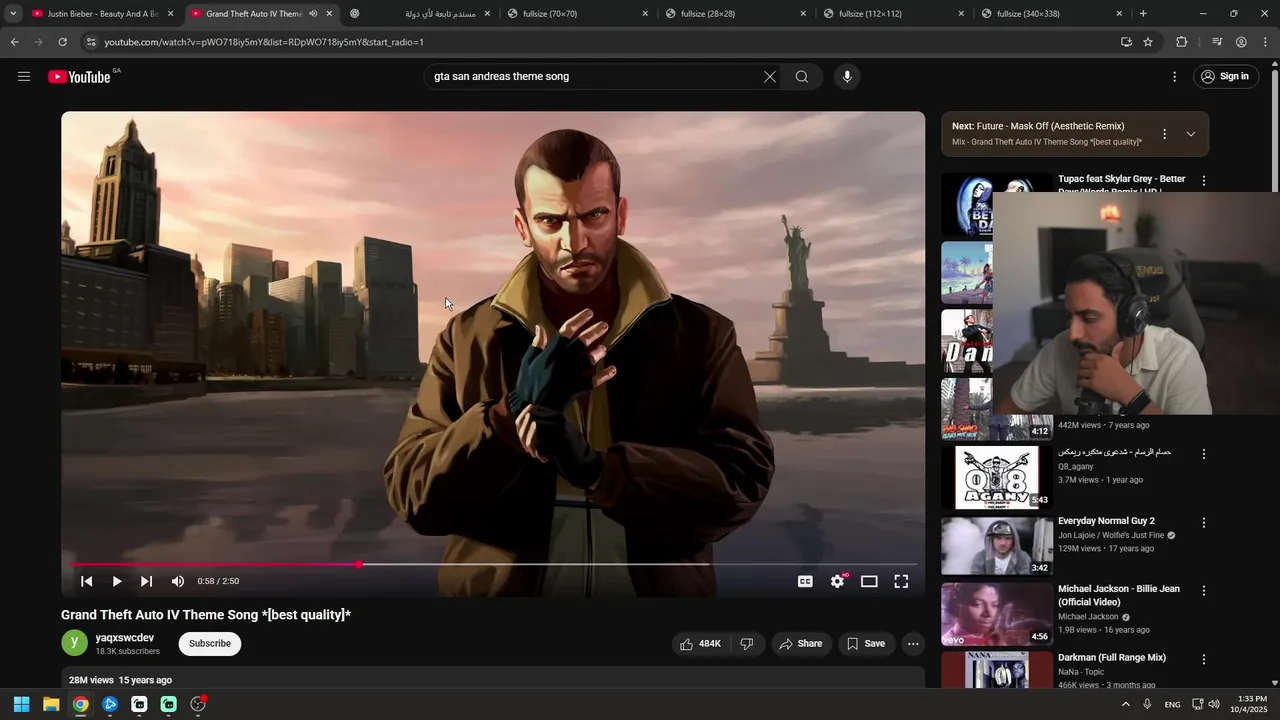
Task: Open options menu for Darkman Full Range Mix
Action: pos(1204,660)
